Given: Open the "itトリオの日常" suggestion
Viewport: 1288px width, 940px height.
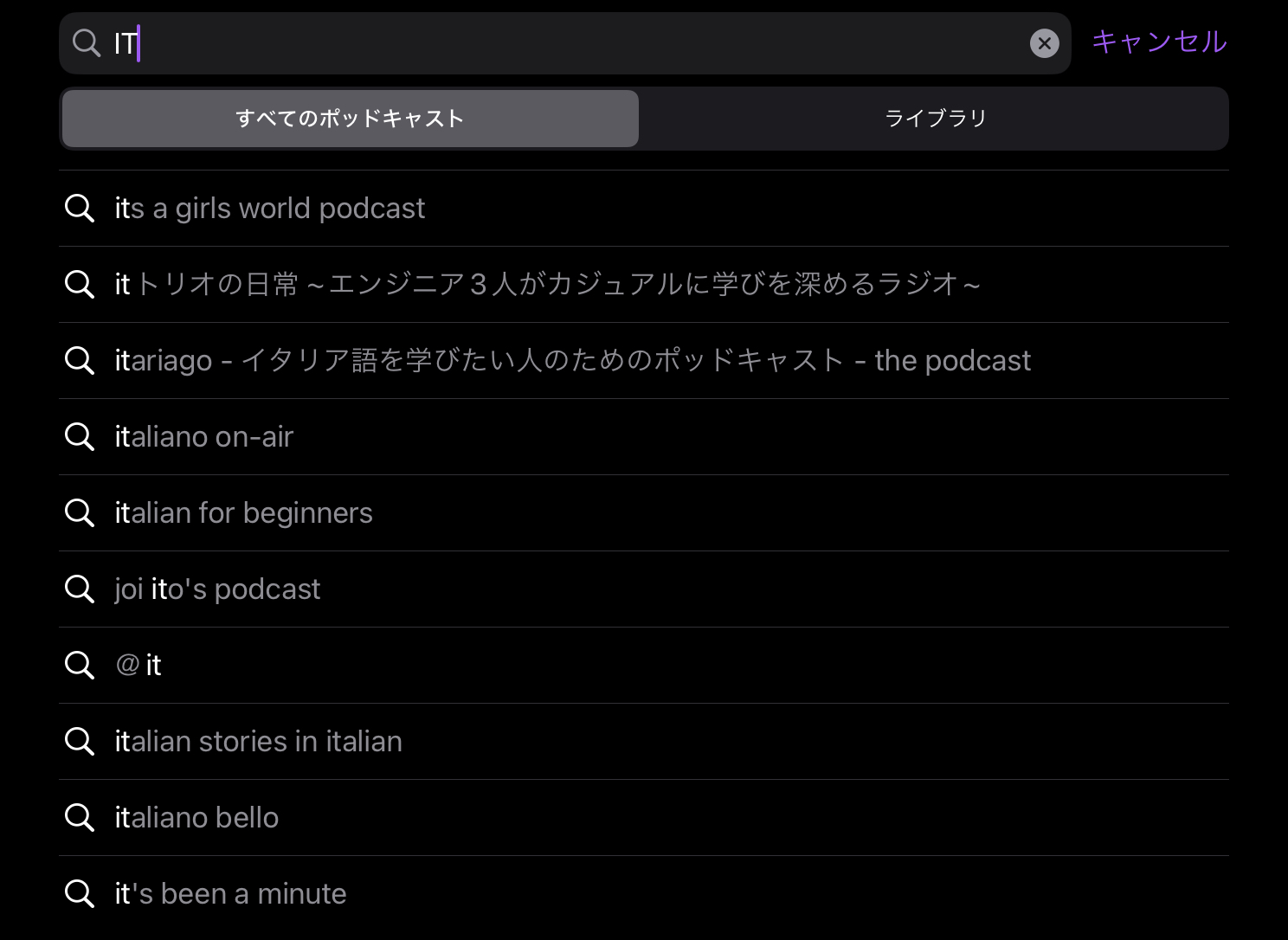Looking at the screenshot, I should pyautogui.click(x=547, y=285).
